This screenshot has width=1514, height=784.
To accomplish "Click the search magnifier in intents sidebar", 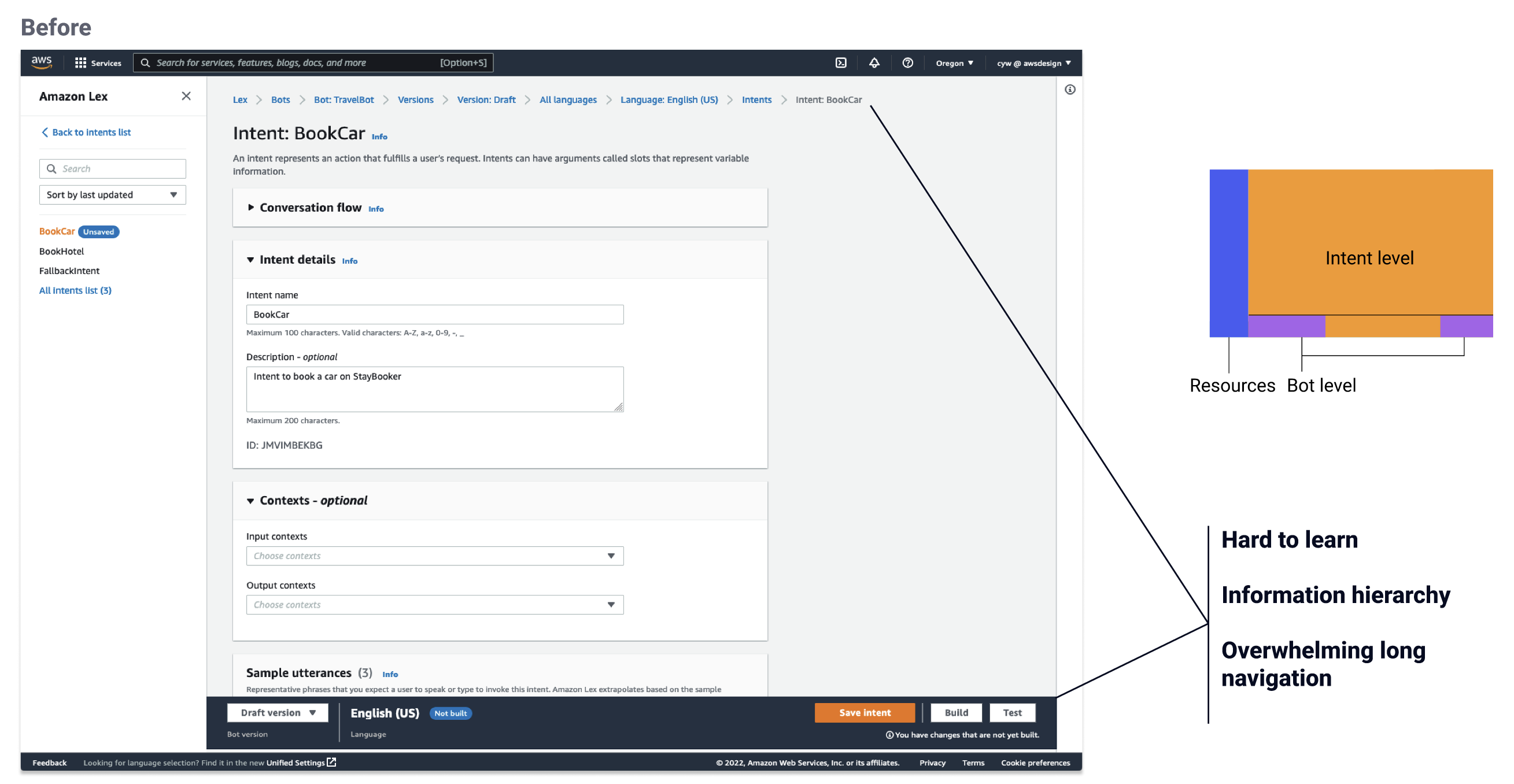I will pos(51,169).
